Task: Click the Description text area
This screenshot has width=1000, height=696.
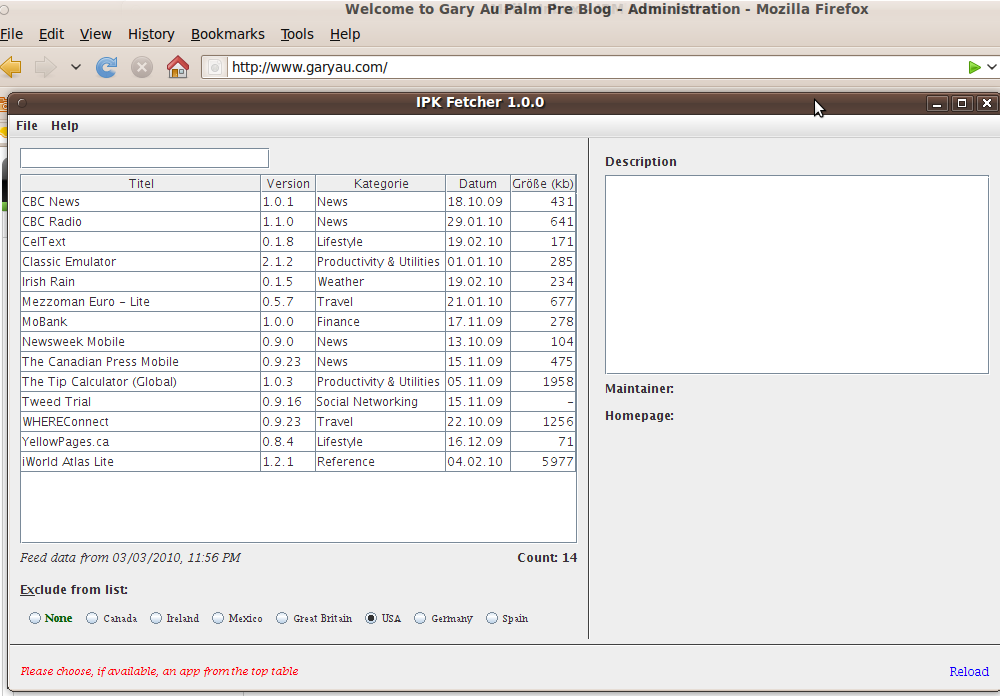Action: (x=797, y=274)
